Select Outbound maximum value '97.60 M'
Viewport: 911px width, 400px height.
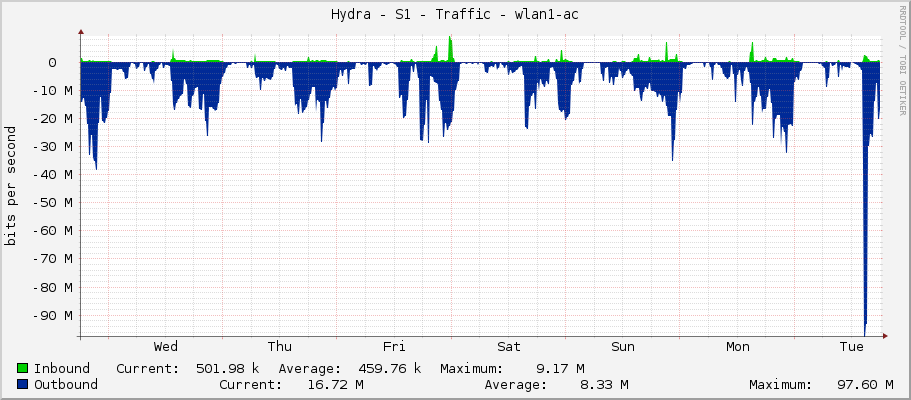coord(866,384)
